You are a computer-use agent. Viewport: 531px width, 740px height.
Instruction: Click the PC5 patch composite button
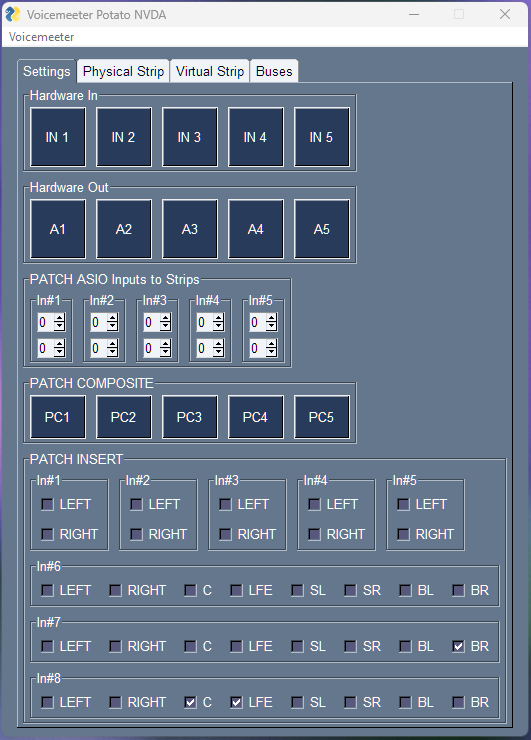point(321,417)
